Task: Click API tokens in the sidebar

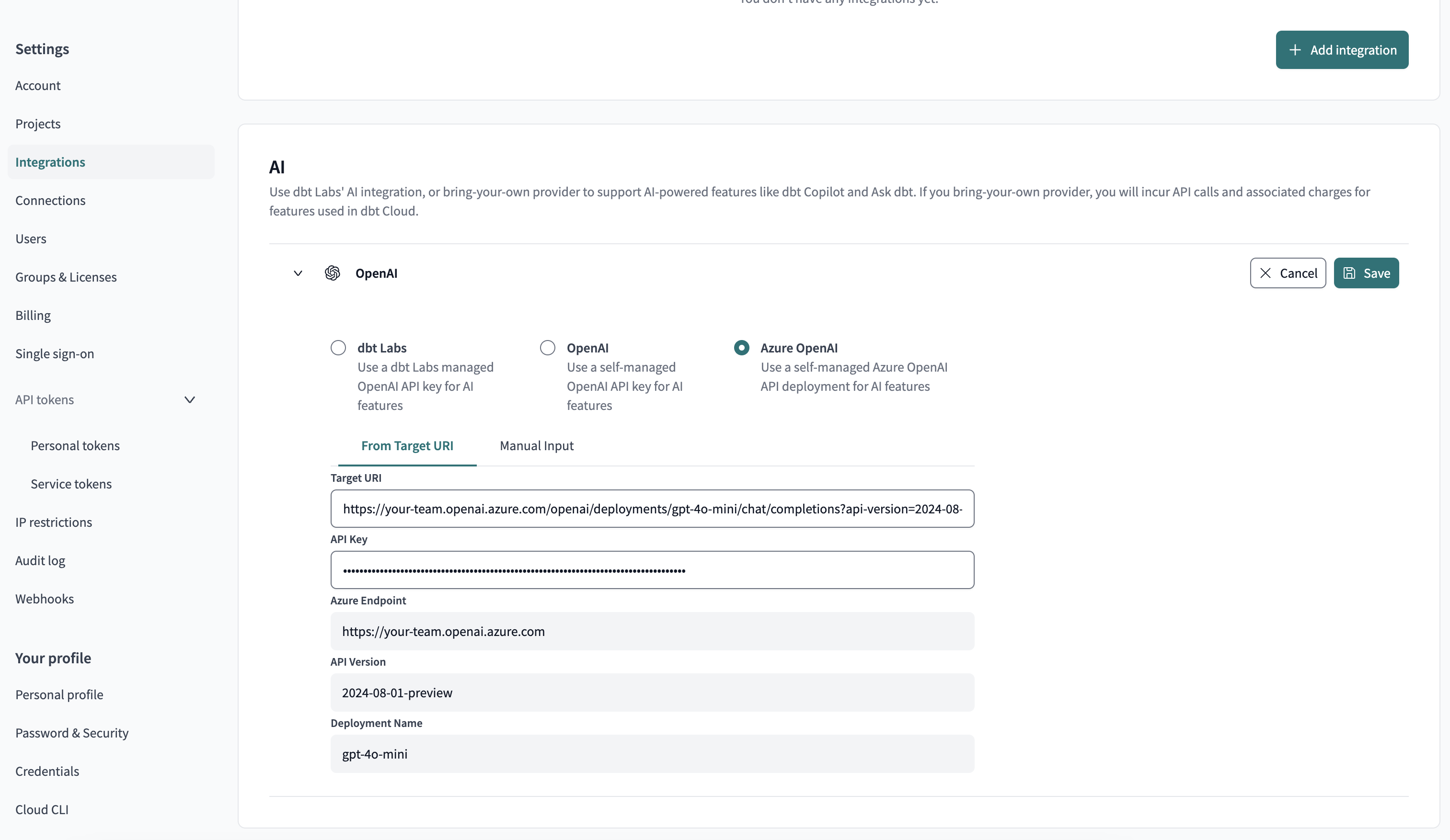Action: click(x=45, y=399)
